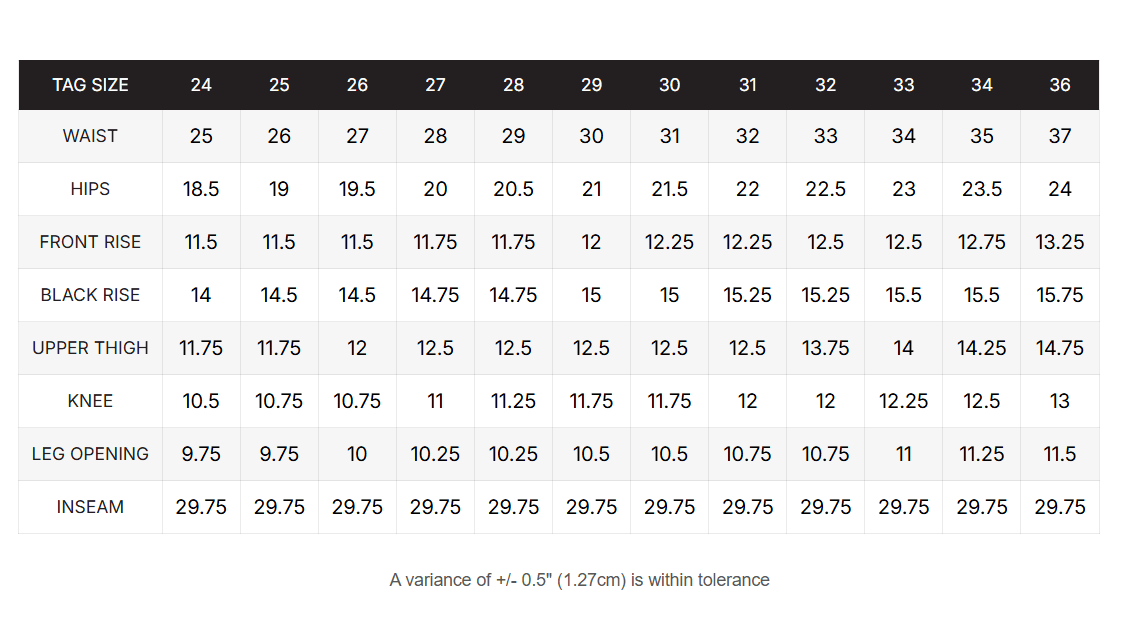This screenshot has width=1126, height=626.
Task: Select the hips value 18.5
Action: [x=201, y=189]
